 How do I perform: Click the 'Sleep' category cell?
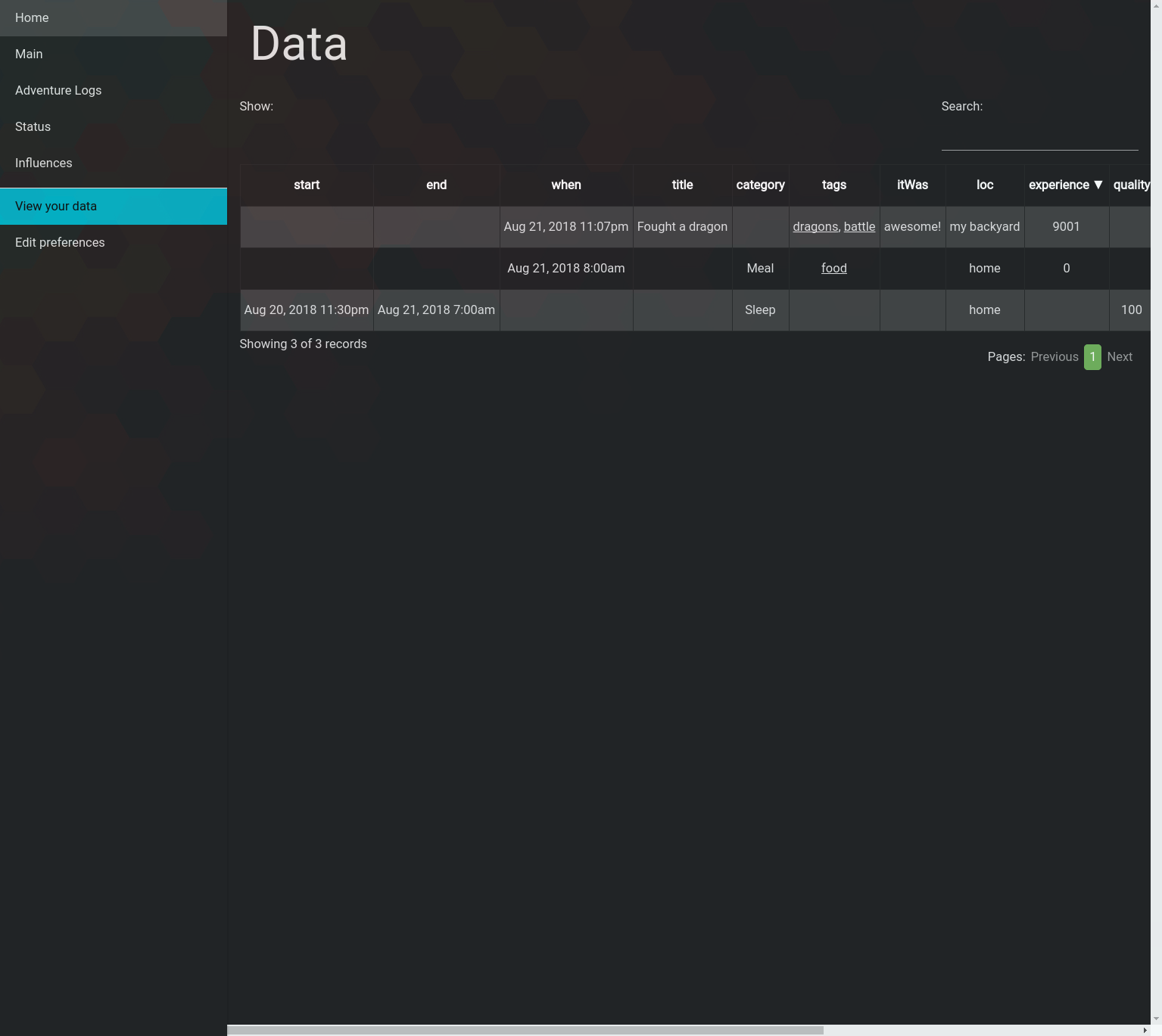coord(760,310)
